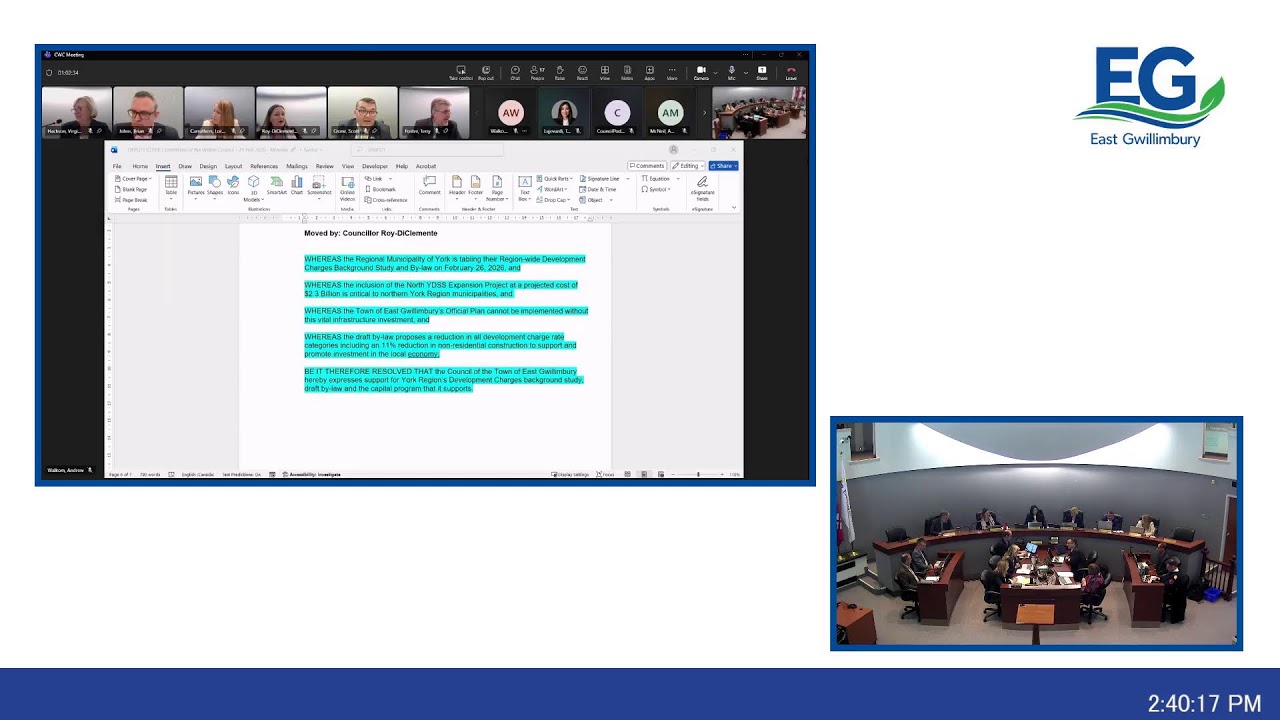Insert a Text Box

(x=525, y=188)
